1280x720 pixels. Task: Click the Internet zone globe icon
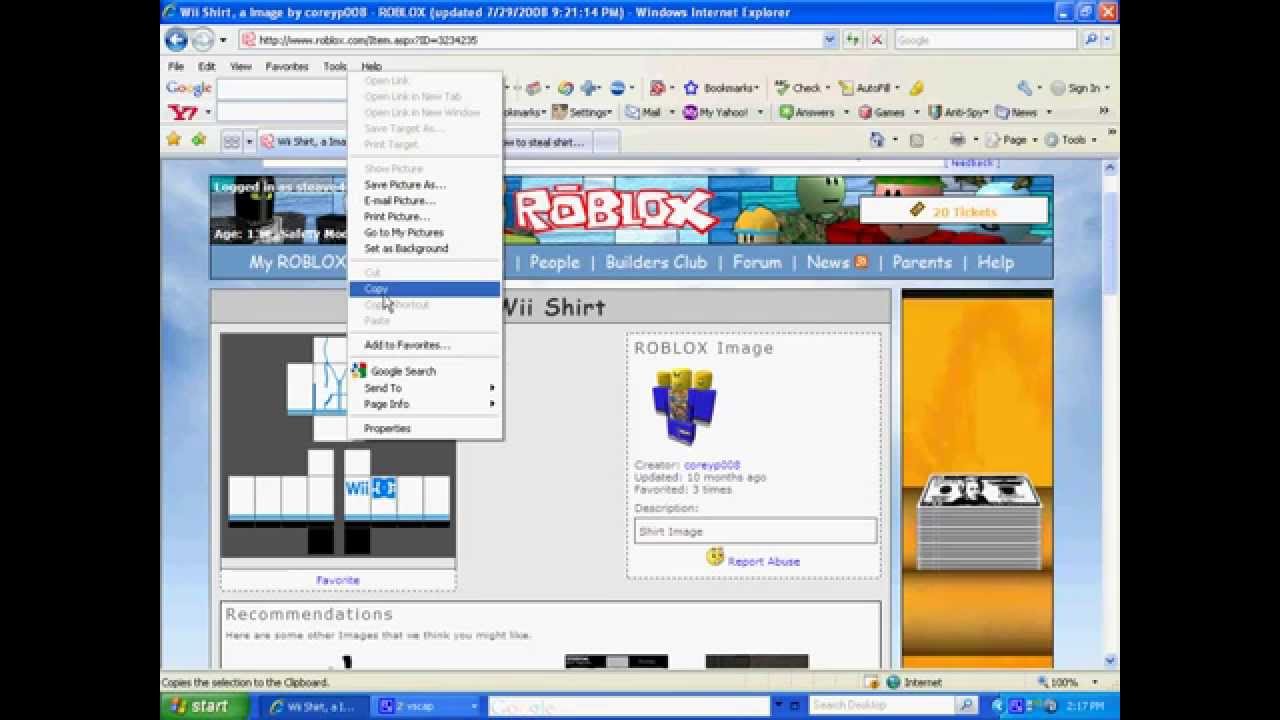tap(892, 682)
